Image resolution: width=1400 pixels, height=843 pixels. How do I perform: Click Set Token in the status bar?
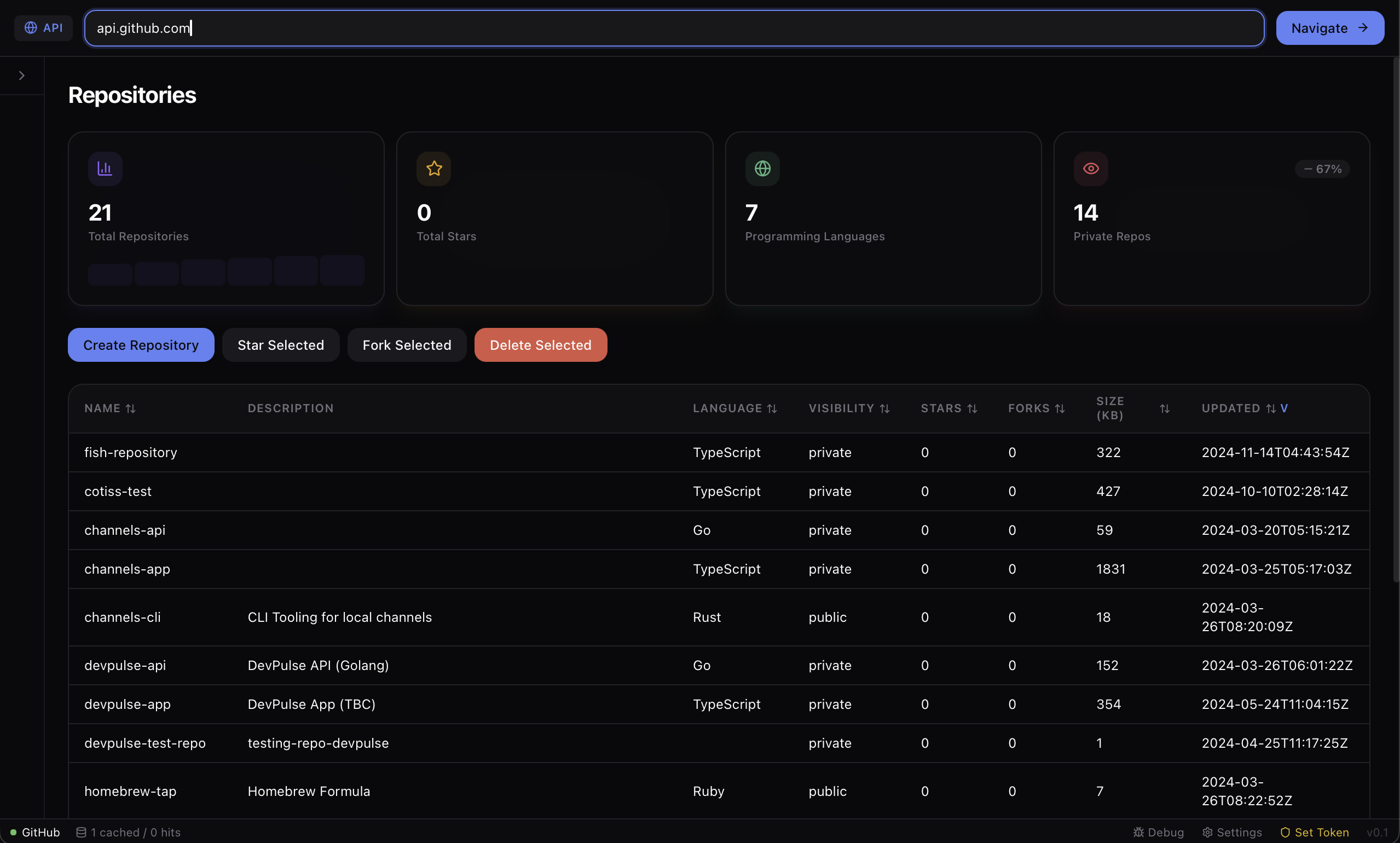pos(1314,832)
